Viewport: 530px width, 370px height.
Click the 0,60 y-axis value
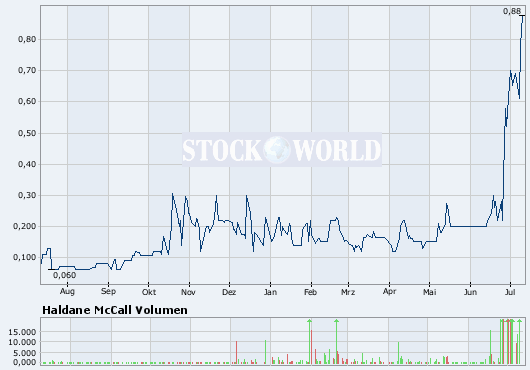[27, 101]
